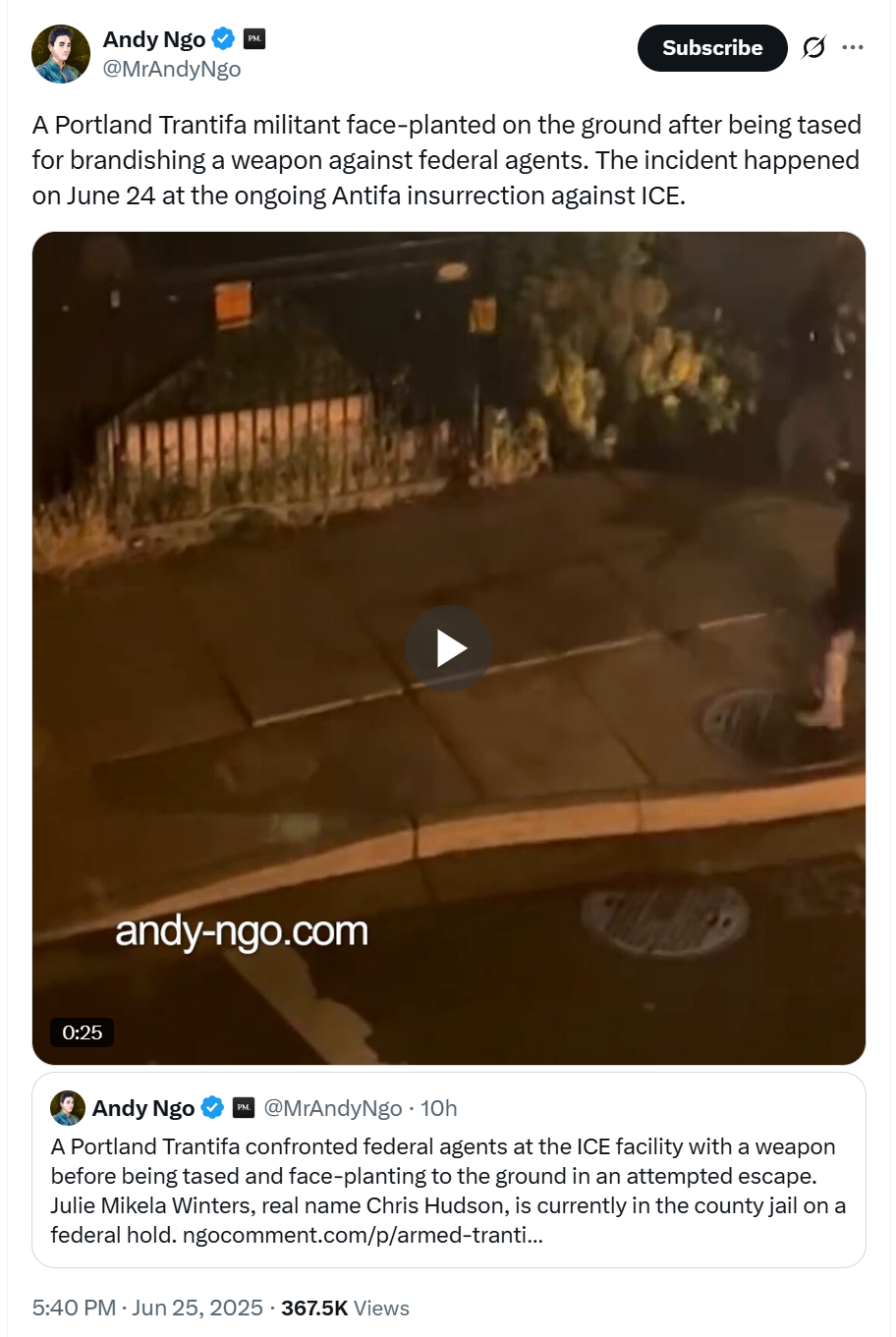Image resolution: width=896 pixels, height=1337 pixels.
Task: Open Andy Ngo's profile avatar
Action: point(61,54)
